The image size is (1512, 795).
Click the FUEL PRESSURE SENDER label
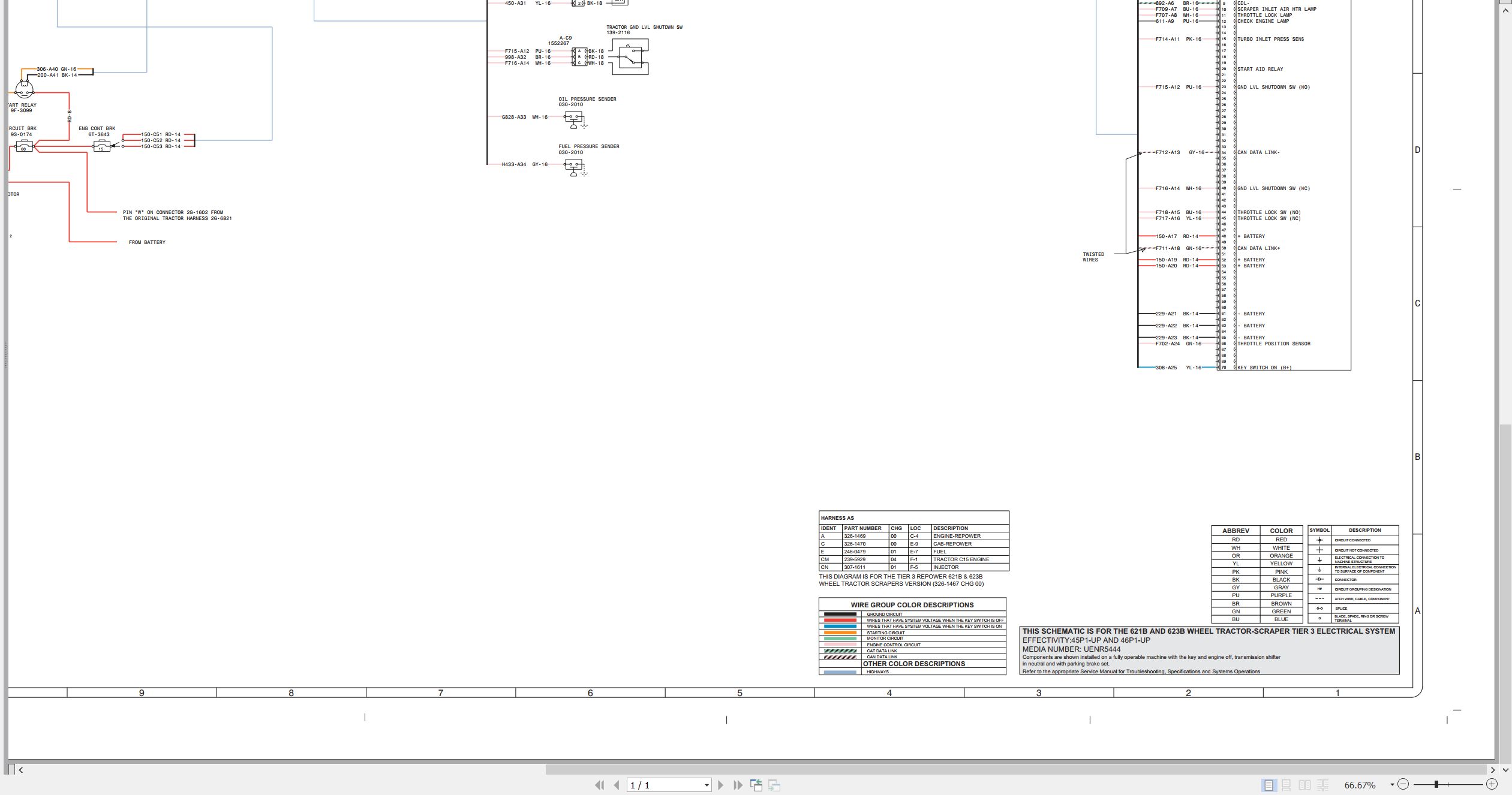point(588,146)
